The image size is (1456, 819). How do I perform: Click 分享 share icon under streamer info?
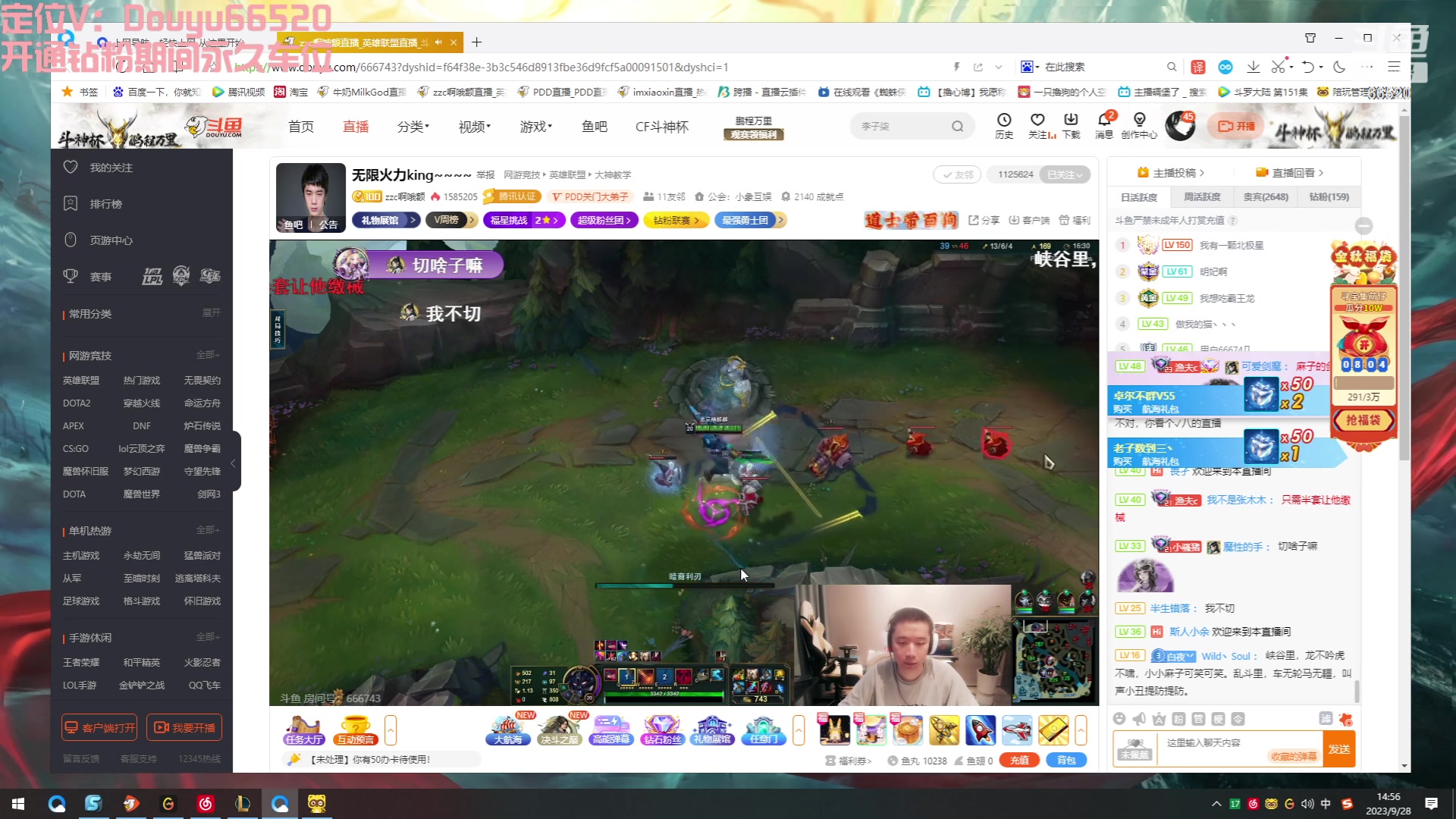984,220
